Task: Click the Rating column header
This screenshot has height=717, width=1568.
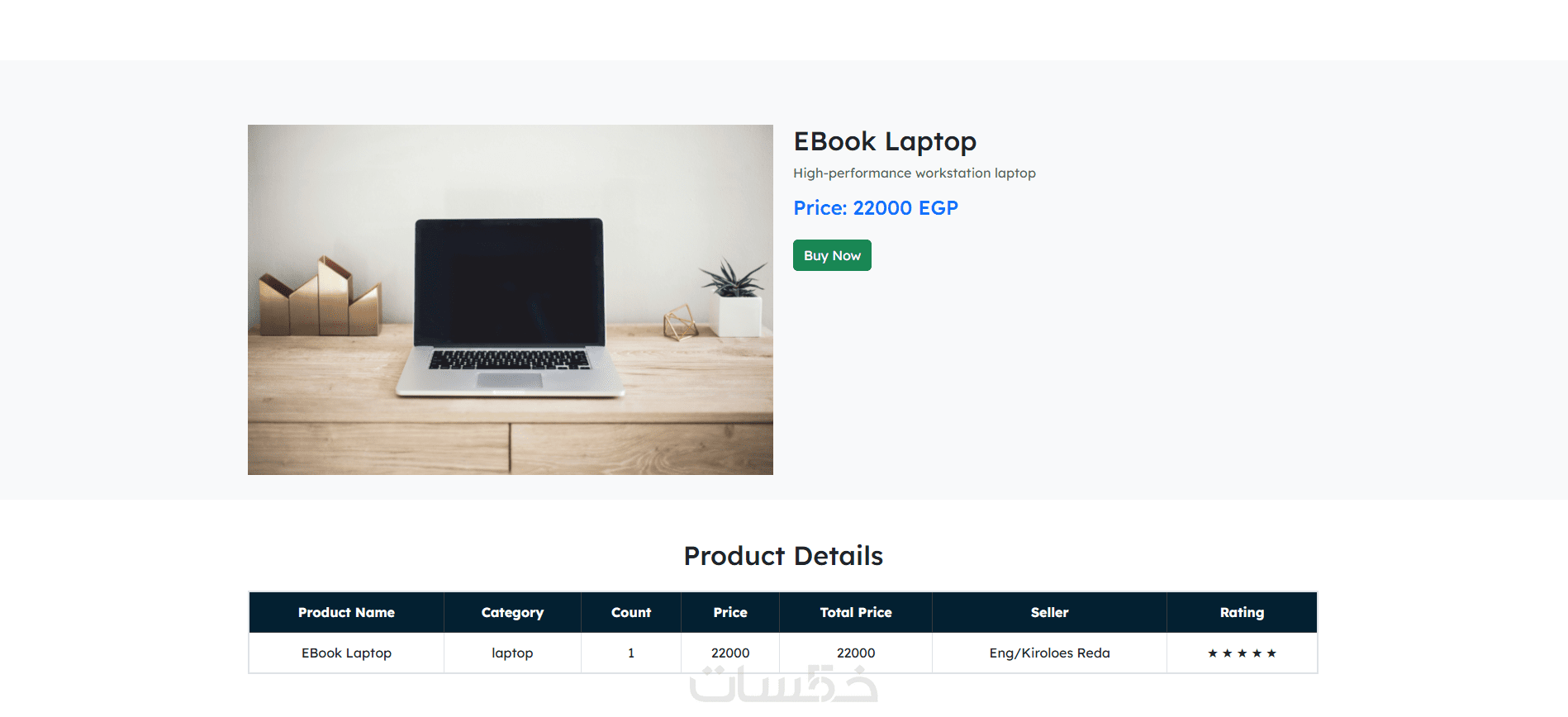Action: (x=1242, y=612)
